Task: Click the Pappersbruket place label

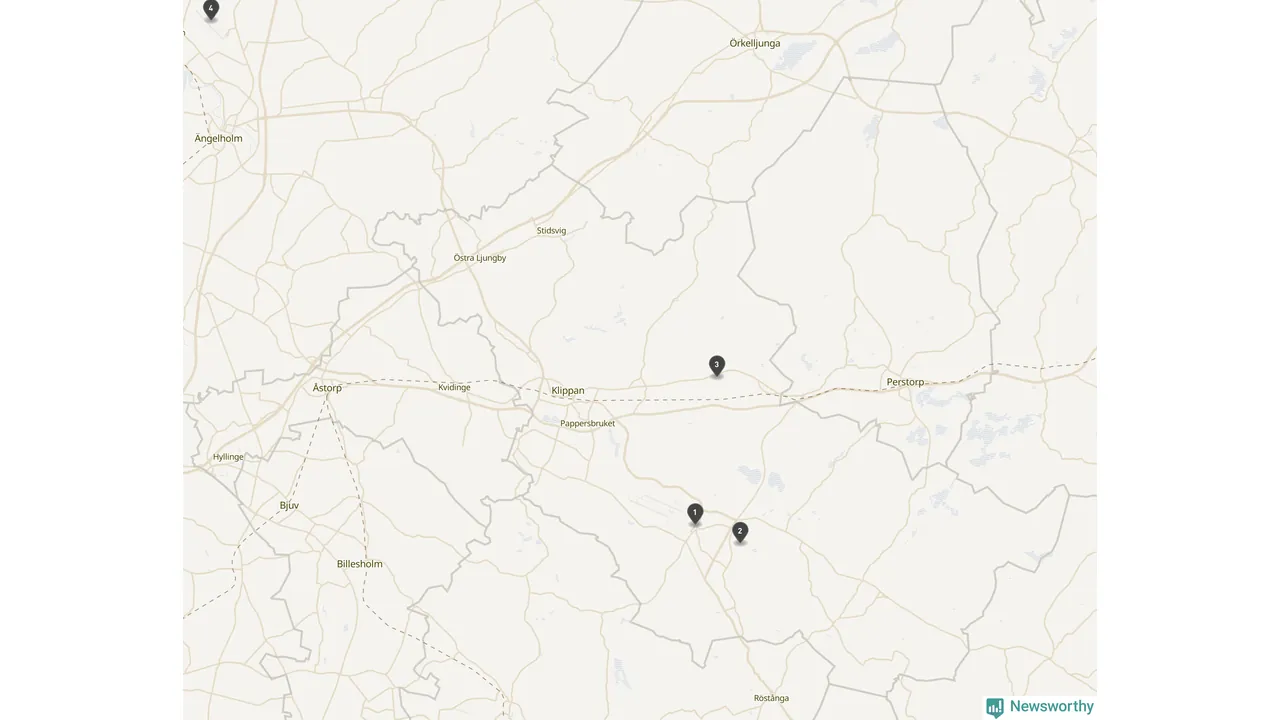Action: point(588,424)
